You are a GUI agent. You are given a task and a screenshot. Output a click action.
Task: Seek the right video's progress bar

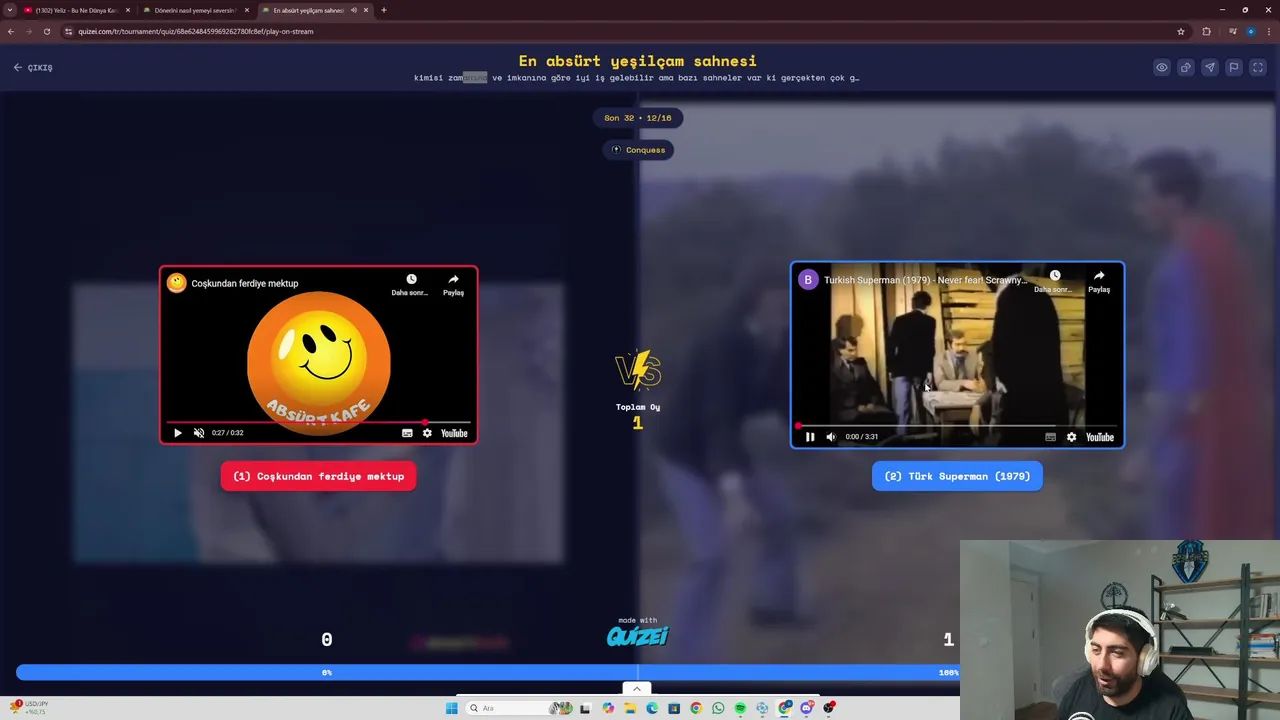click(x=957, y=426)
